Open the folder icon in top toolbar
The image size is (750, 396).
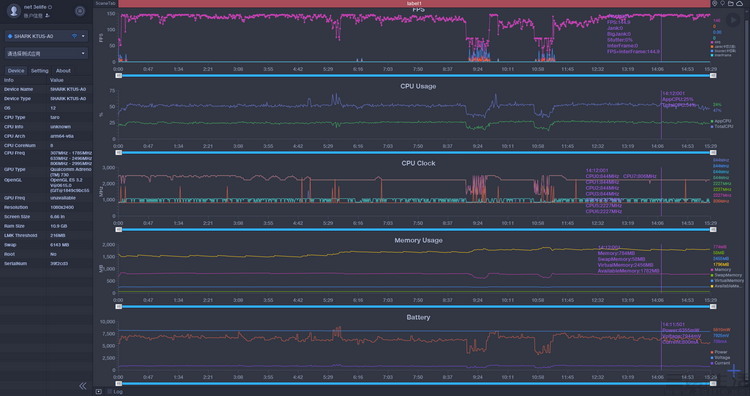click(x=731, y=3)
